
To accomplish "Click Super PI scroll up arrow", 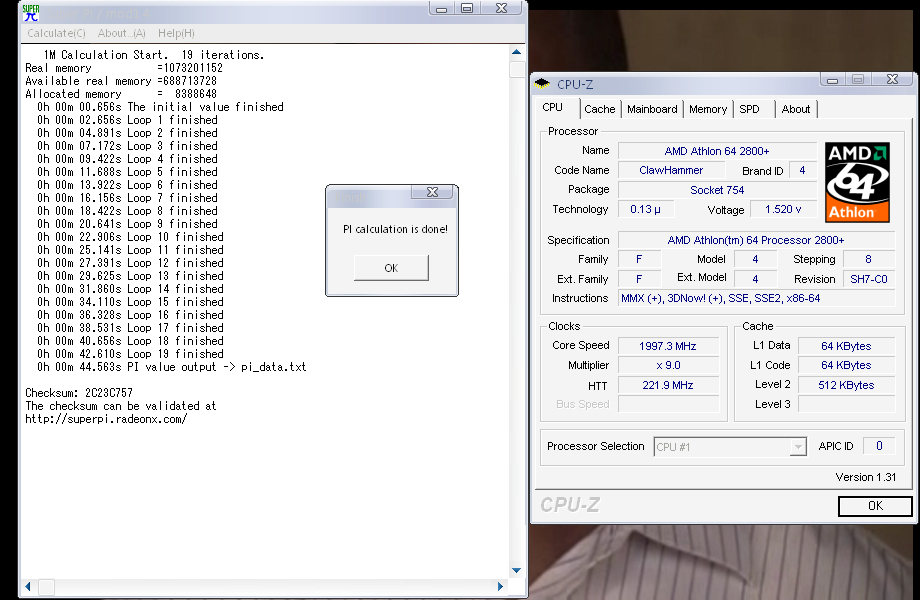I will click(x=516, y=52).
